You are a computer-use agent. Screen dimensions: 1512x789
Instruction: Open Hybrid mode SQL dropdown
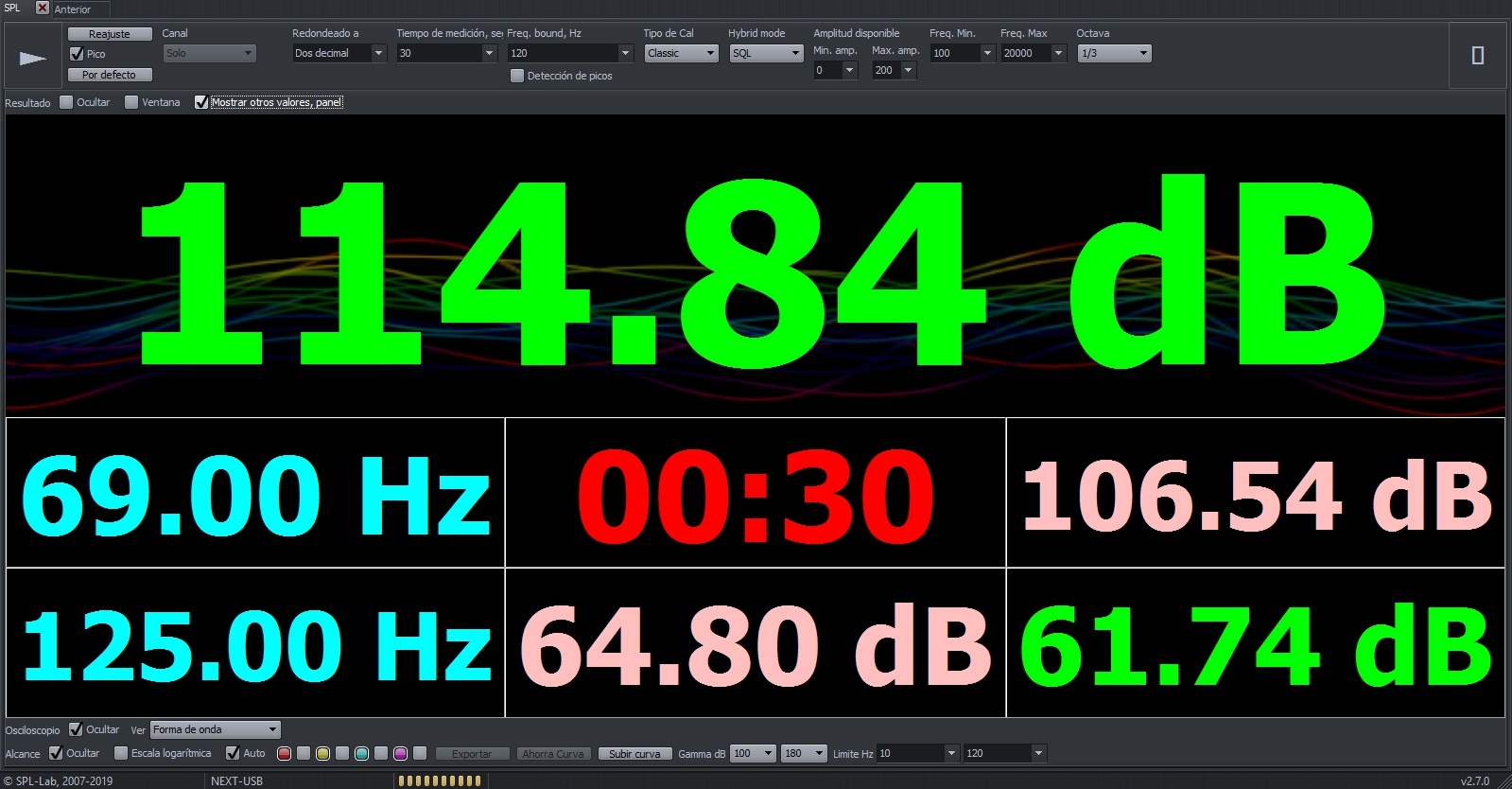[x=766, y=53]
